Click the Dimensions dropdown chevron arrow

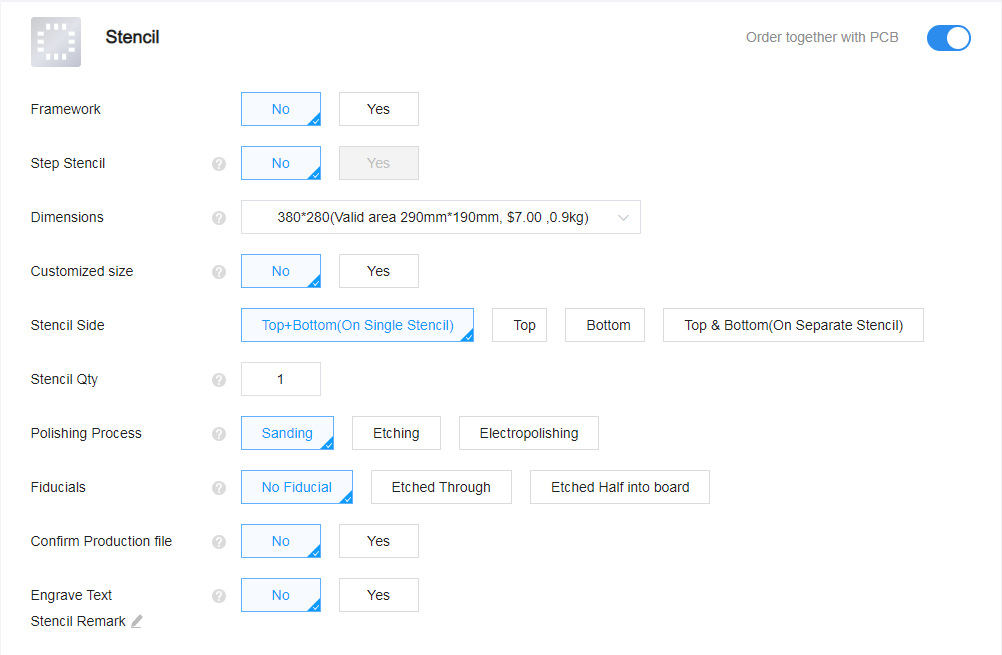click(x=623, y=218)
